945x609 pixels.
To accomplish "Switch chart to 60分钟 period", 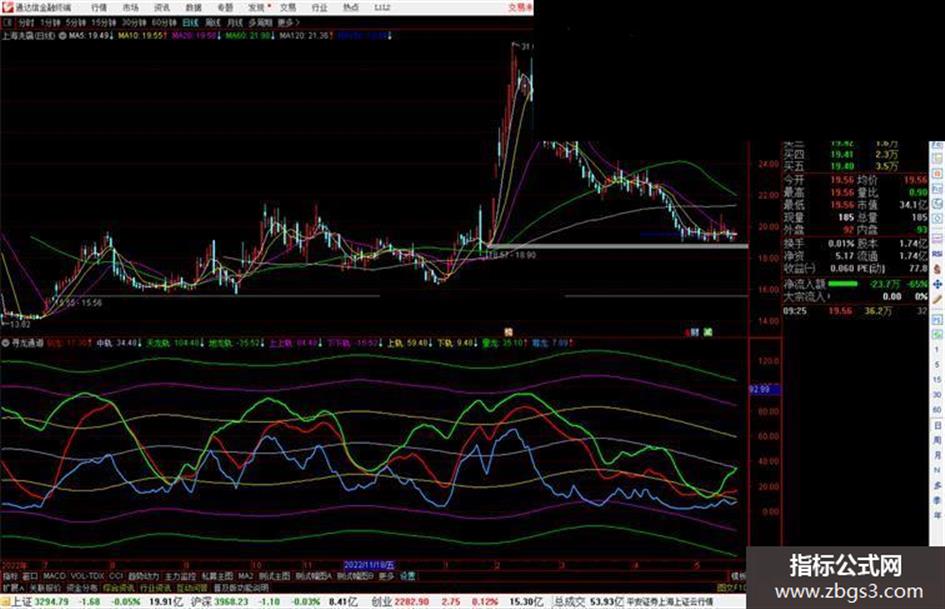I will click(x=163, y=23).
